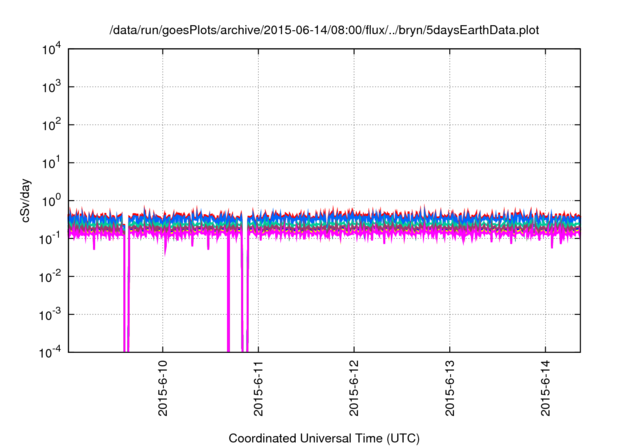
Task: Select the 10^1 y-axis label
Action: [x=51, y=163]
